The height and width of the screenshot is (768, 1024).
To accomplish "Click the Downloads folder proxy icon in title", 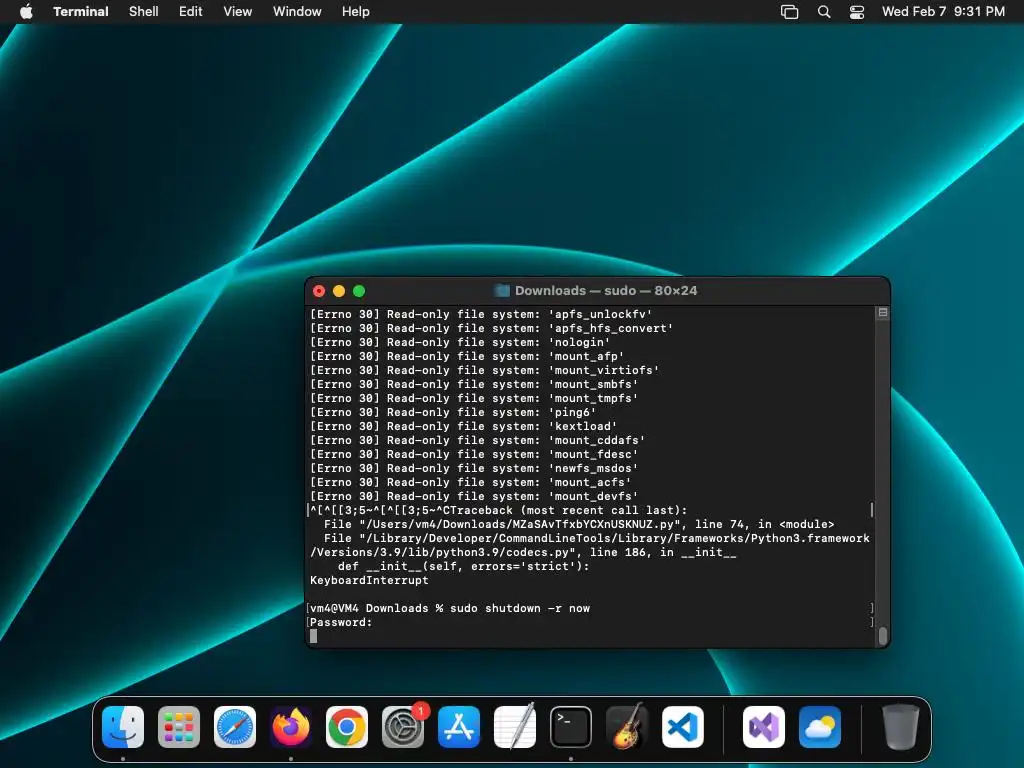I will [x=502, y=291].
